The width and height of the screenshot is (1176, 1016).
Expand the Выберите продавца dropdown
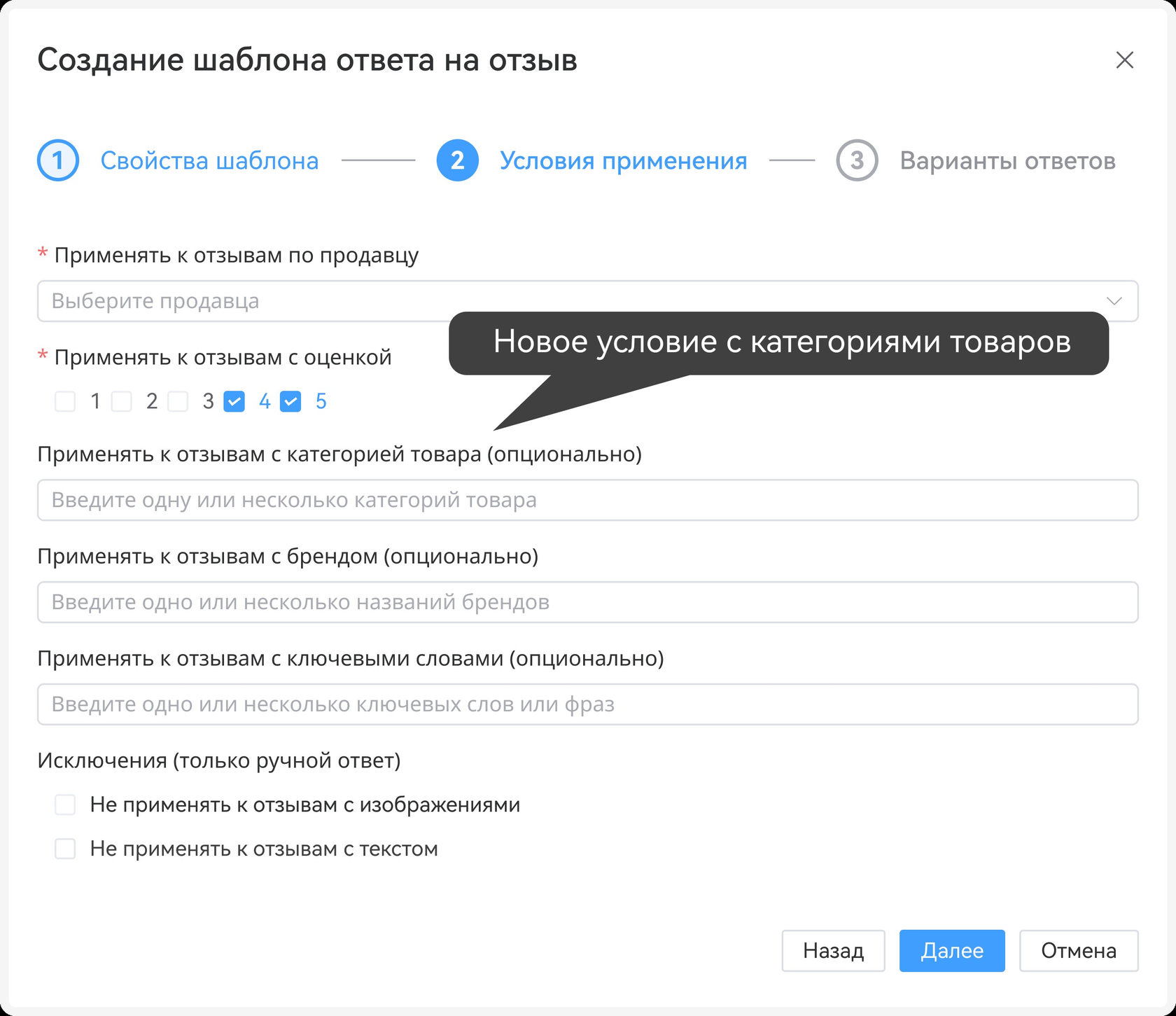coord(587,301)
